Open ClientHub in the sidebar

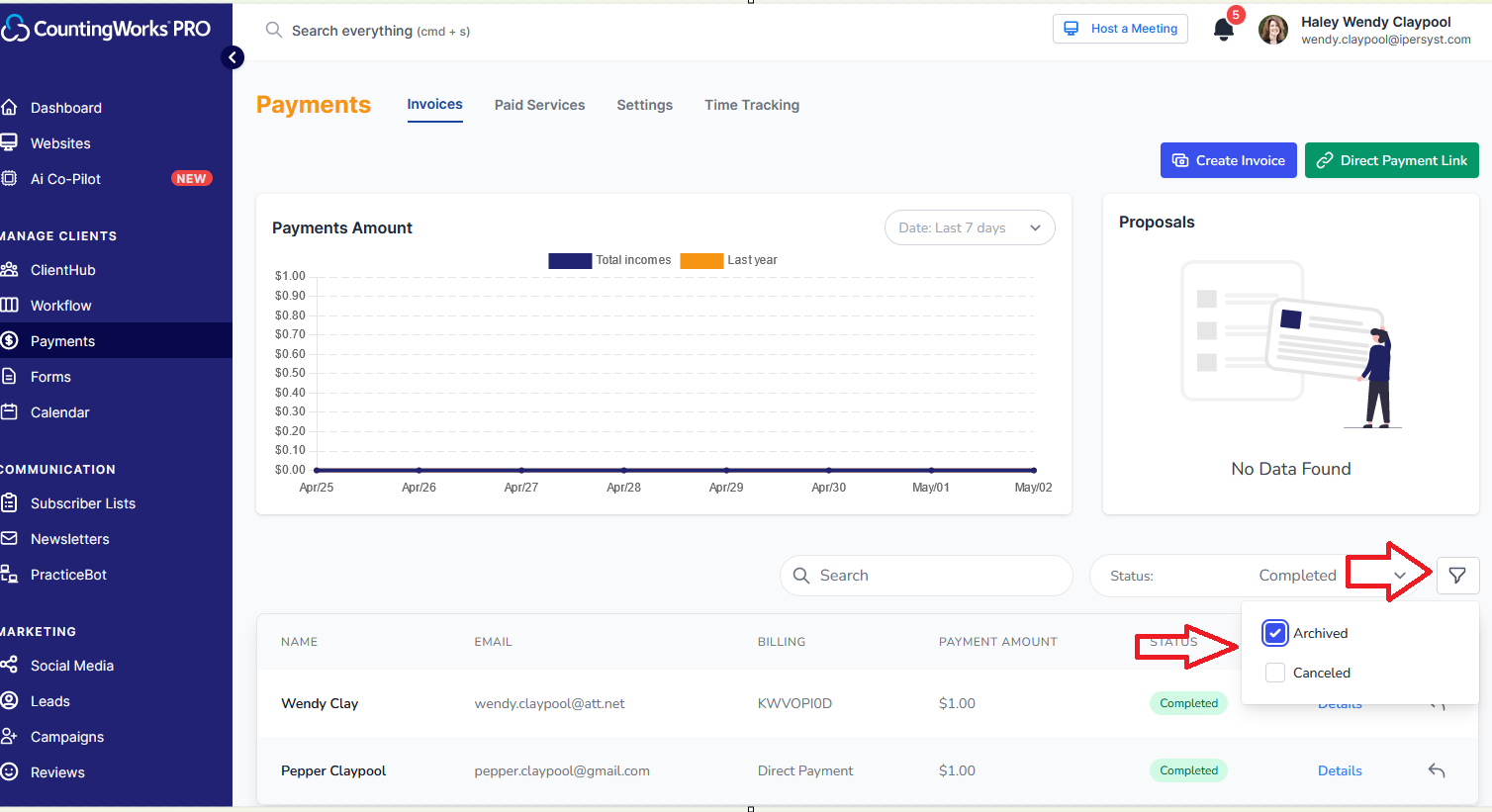coord(63,270)
